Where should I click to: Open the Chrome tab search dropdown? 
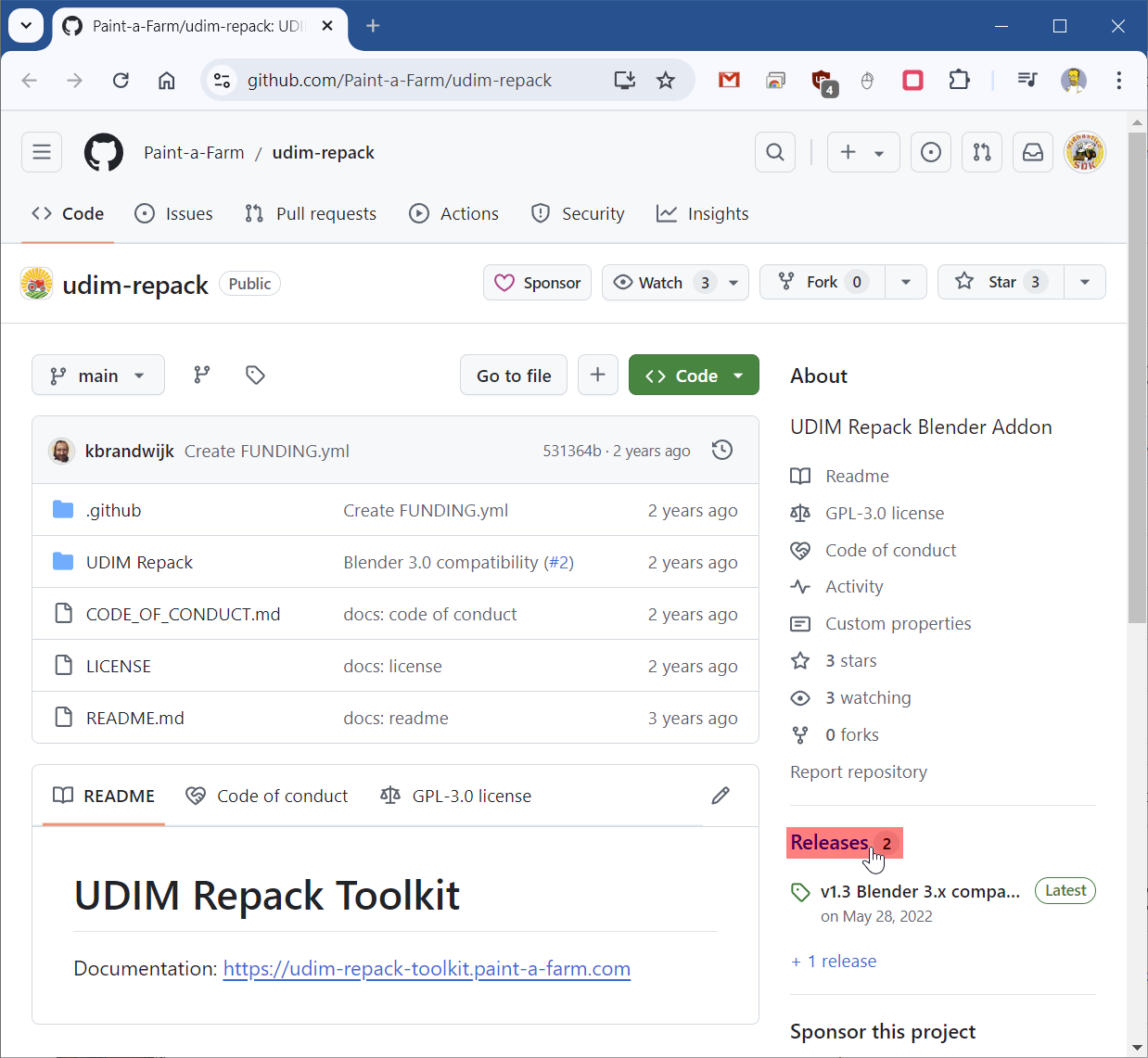[x=26, y=26]
